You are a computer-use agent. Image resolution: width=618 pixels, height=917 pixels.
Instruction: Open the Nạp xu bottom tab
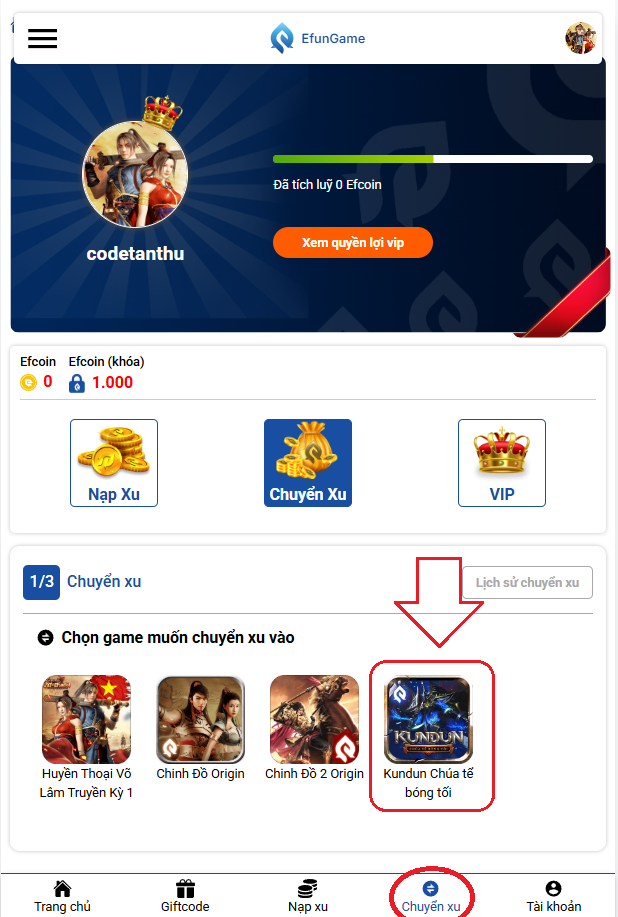click(308, 897)
